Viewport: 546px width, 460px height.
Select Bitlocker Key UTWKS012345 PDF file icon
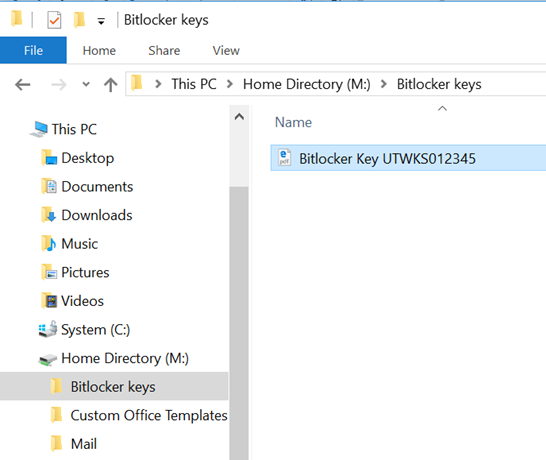pos(284,158)
